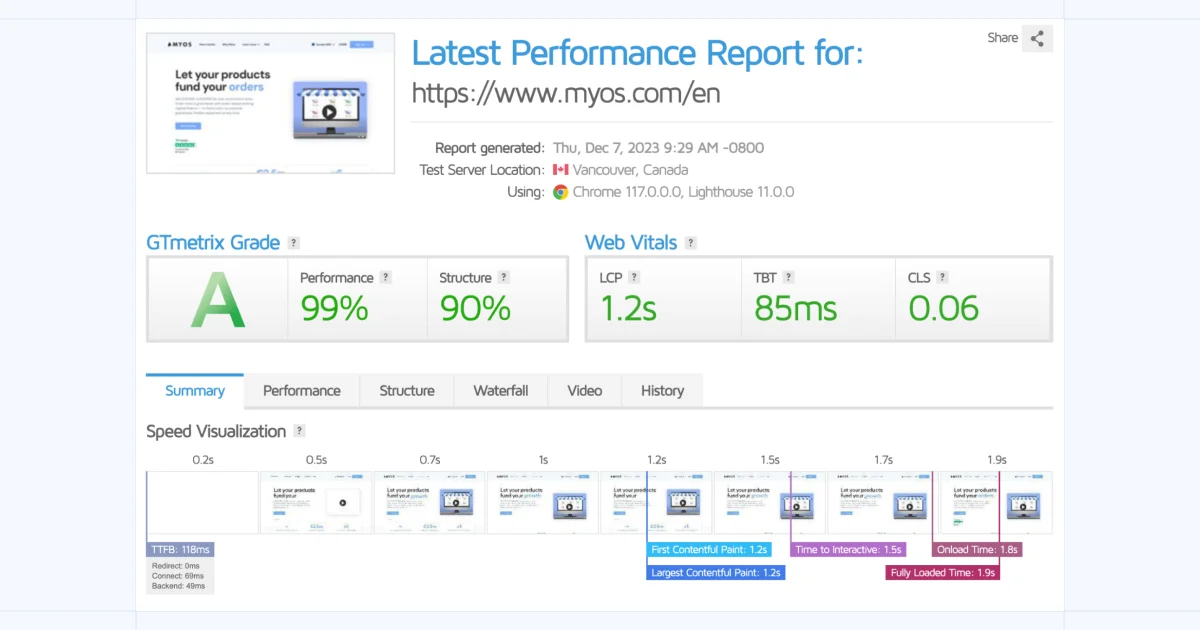Click Fully Loaded Time: 1.9s marker
Image resolution: width=1200 pixels, height=630 pixels.
coord(942,573)
